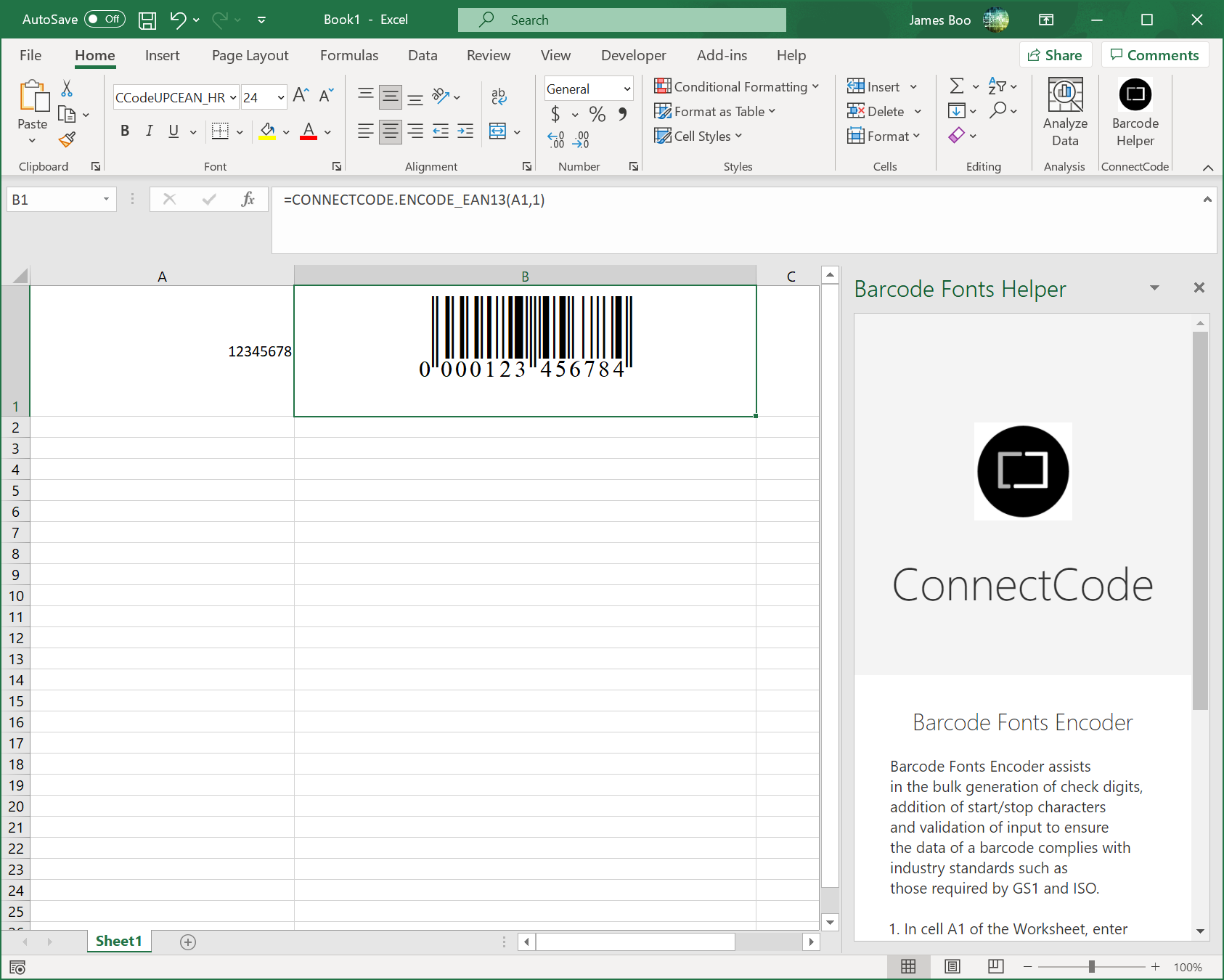
Task: Click the Delete cells button
Action: point(876,111)
